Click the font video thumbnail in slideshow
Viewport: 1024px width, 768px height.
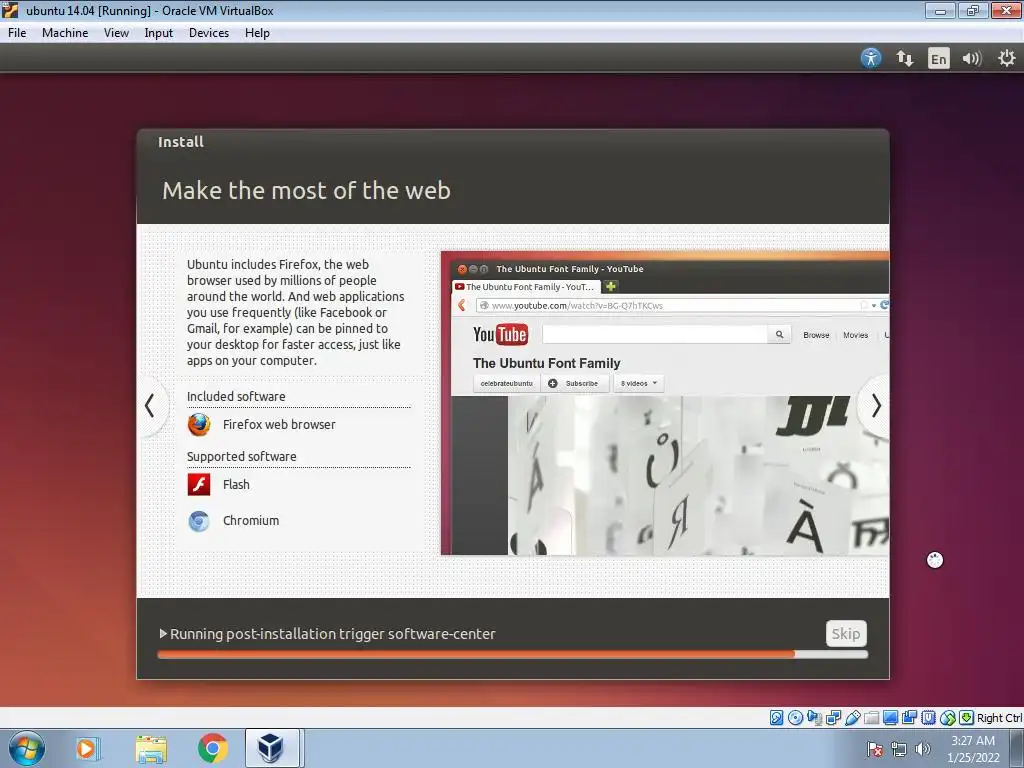click(x=698, y=475)
